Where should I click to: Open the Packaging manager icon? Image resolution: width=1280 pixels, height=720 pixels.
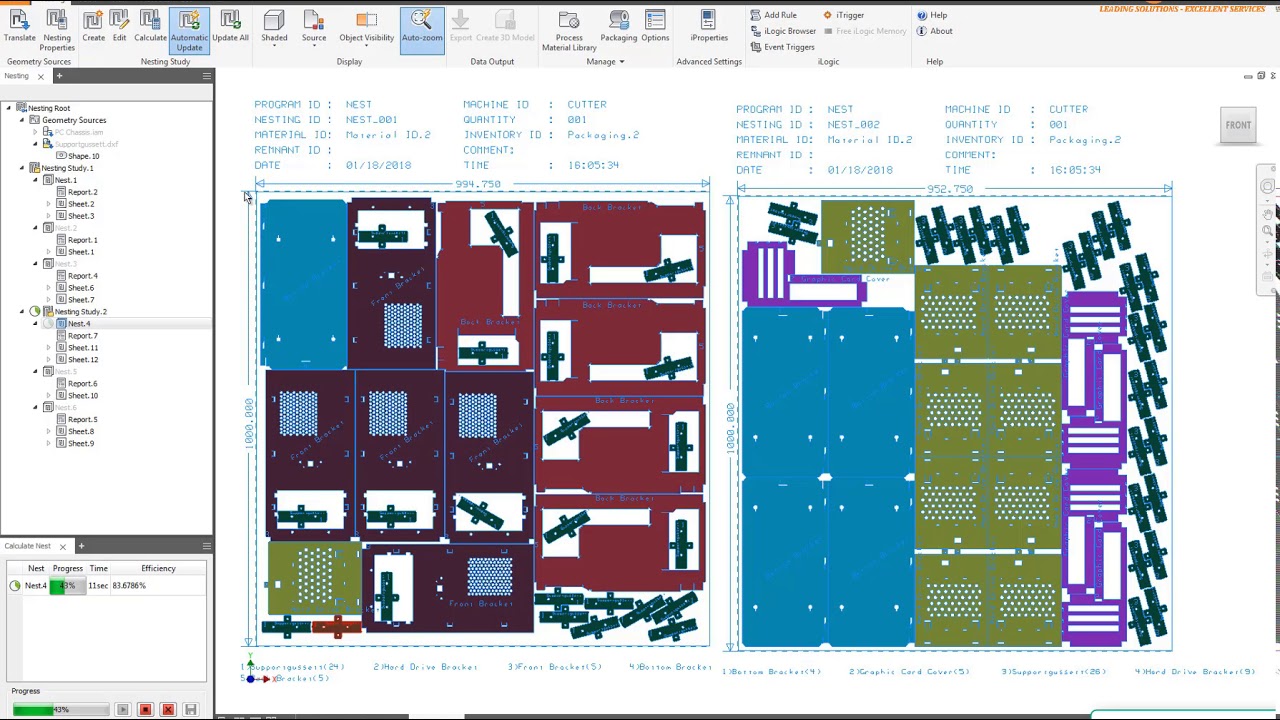click(x=618, y=27)
